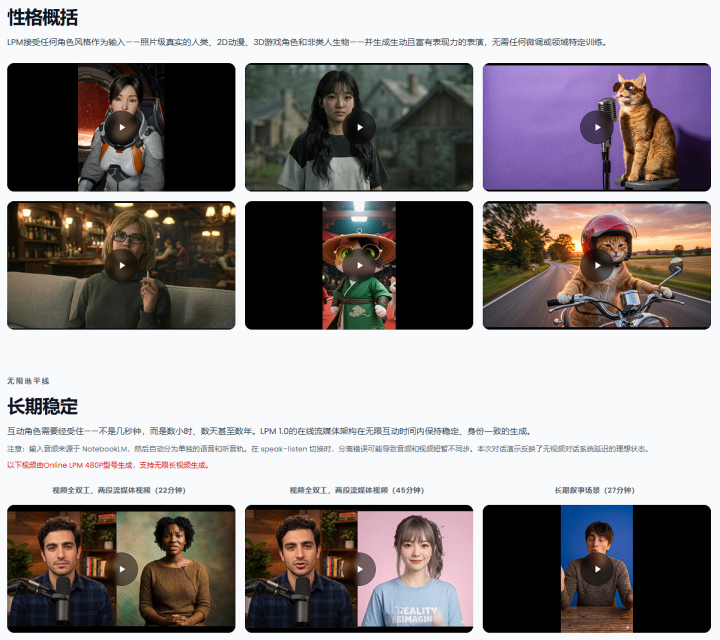720x640 pixels.
Task: Click the 长期稳定 section heading
Action: [x=43, y=406]
